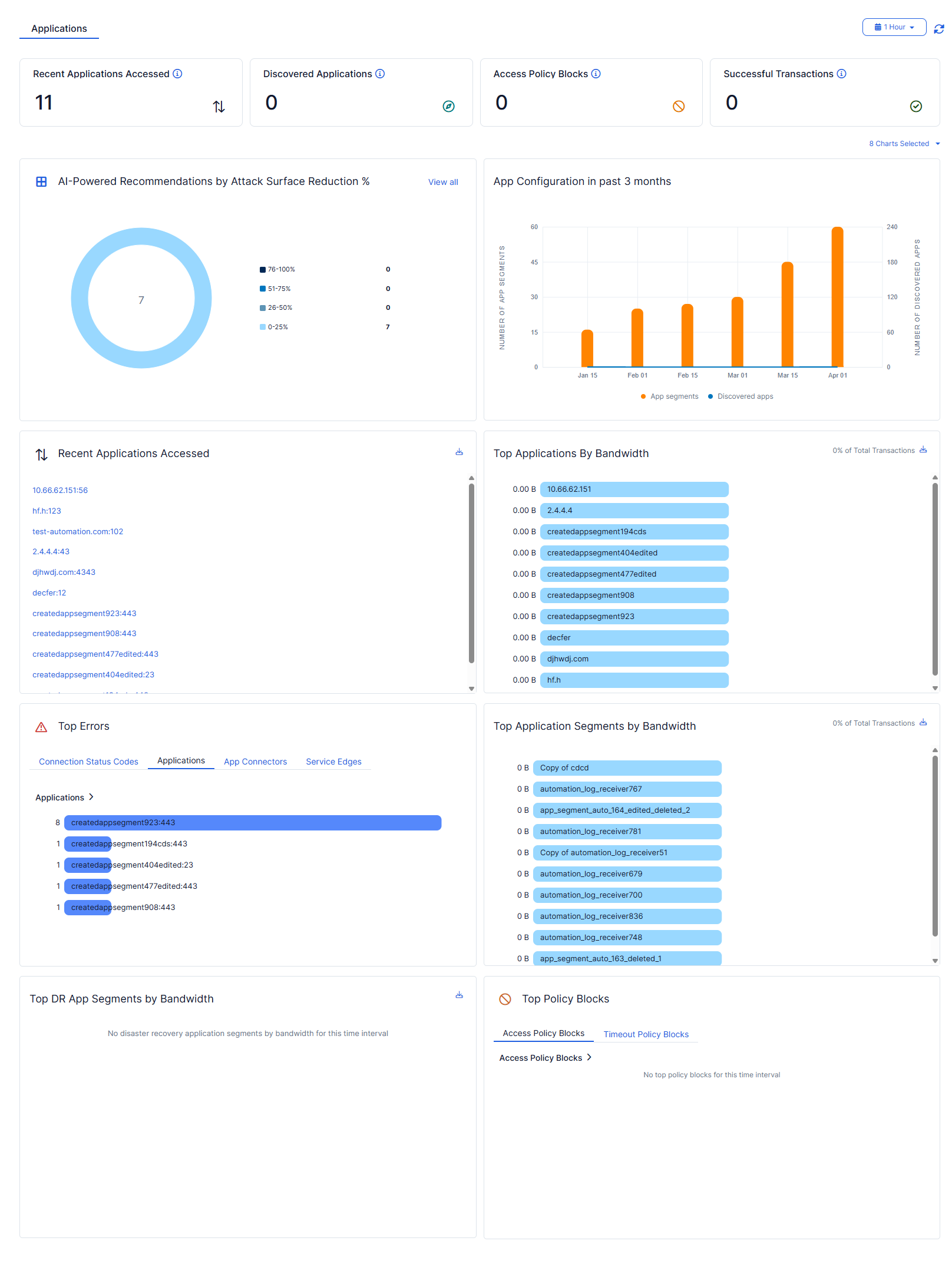952x1284 pixels.
Task: Open info tooltip for Discovered Applications
Action: pos(380,74)
